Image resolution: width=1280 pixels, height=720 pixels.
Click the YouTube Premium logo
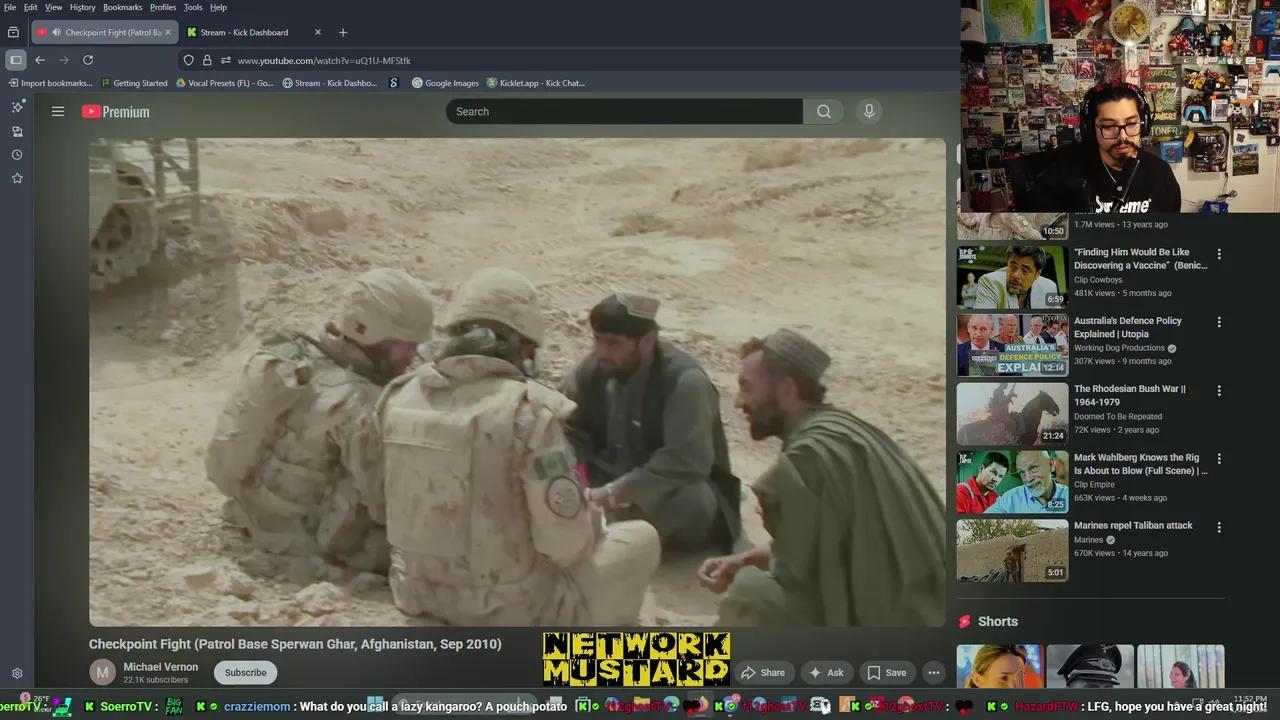[115, 111]
